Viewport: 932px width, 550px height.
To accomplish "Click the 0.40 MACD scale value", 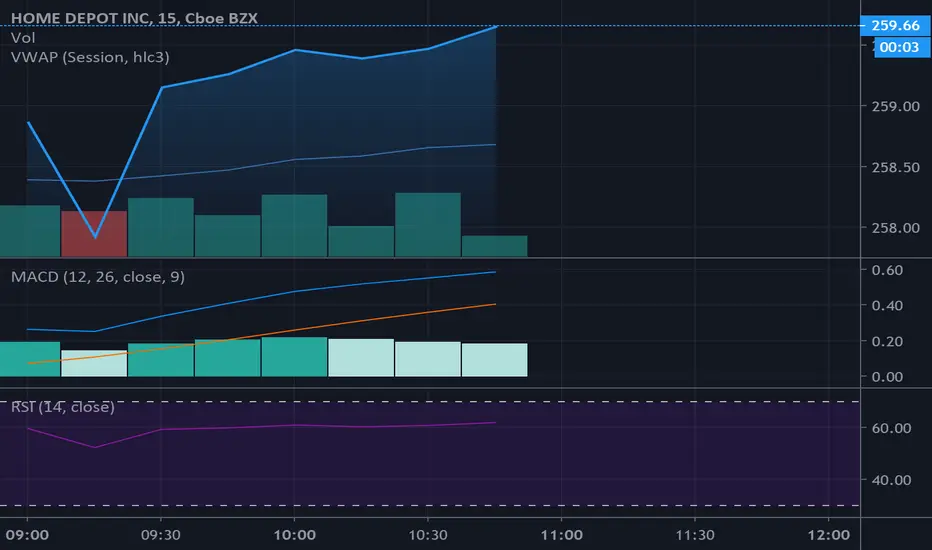I will 887,306.
